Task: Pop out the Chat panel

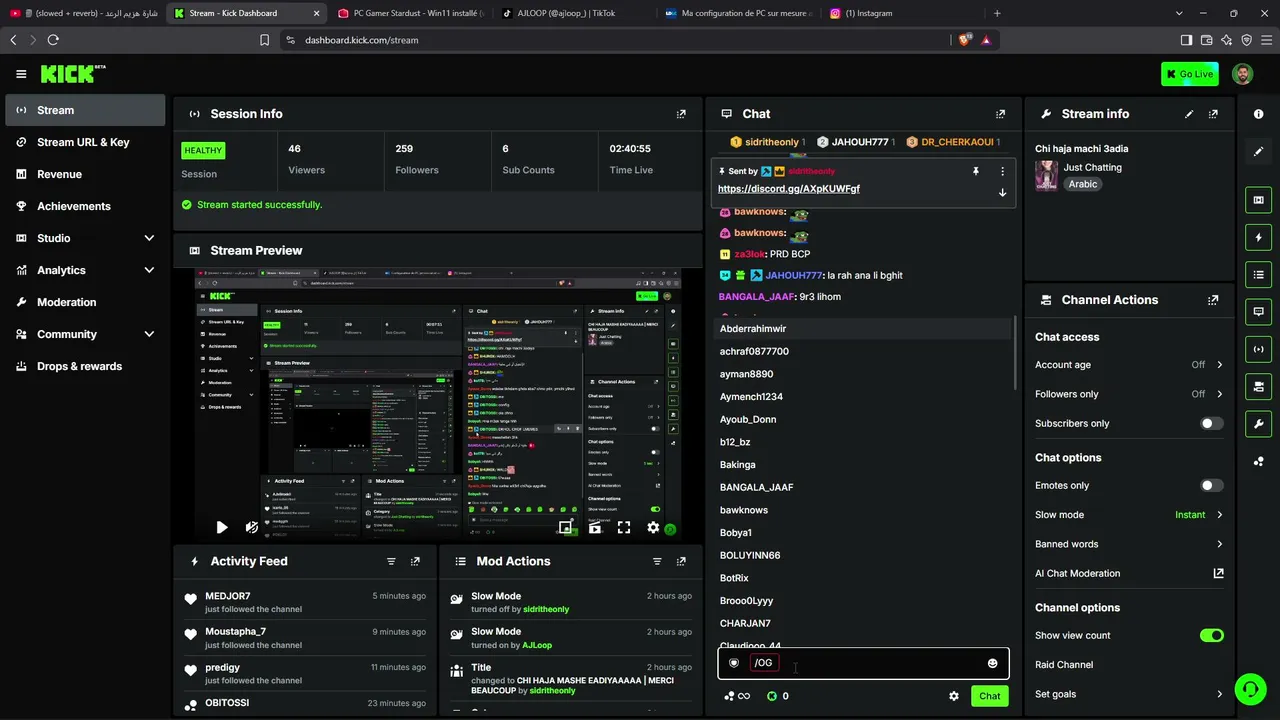Action: point(1000,114)
